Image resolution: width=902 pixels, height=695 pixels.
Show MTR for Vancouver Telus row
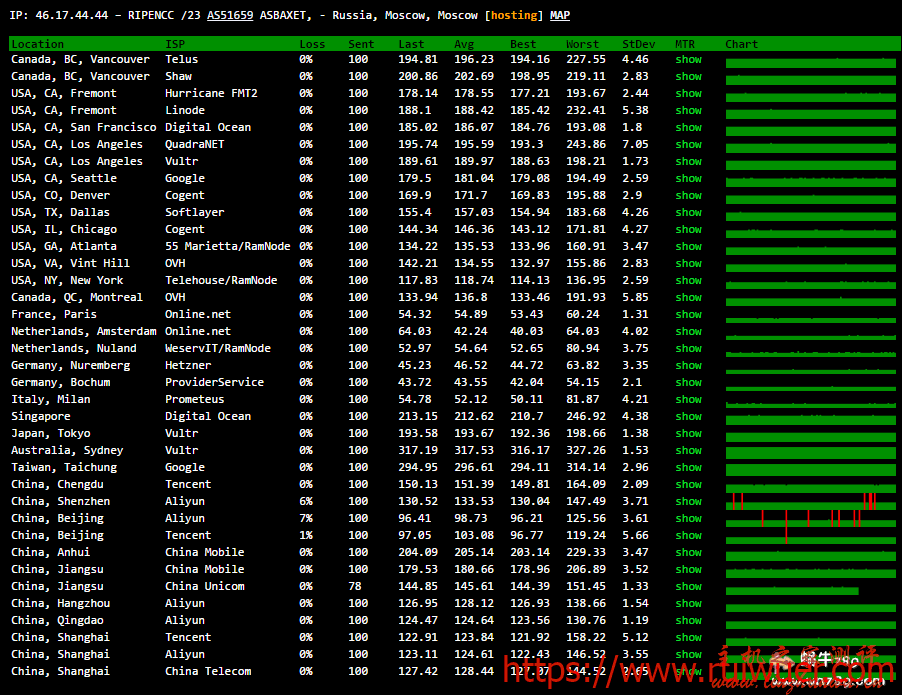(688, 60)
